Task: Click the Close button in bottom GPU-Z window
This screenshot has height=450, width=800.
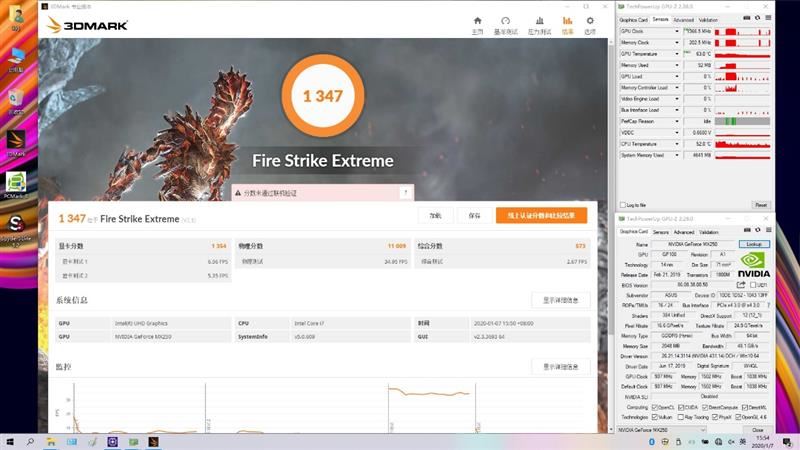Action: [x=758, y=430]
